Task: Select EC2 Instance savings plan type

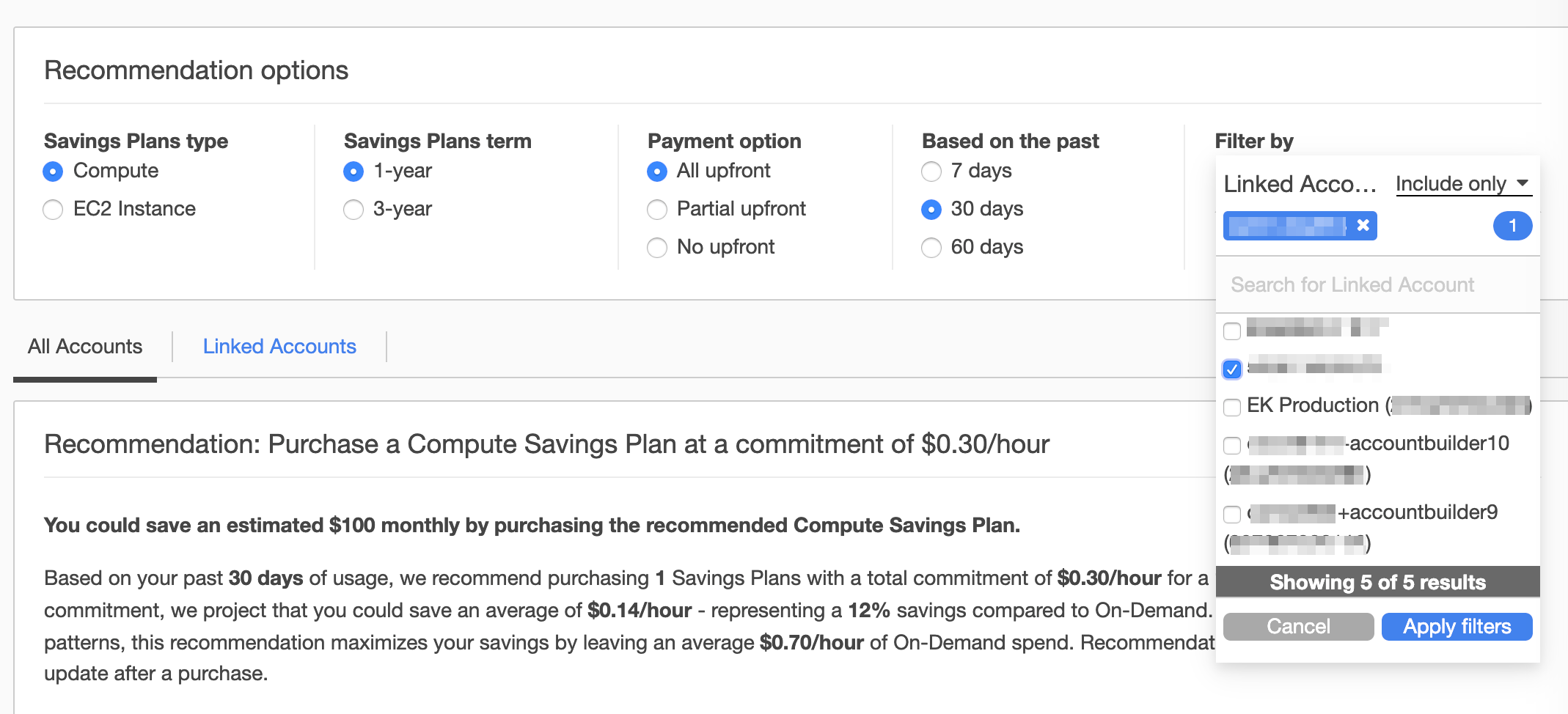Action: (x=53, y=210)
